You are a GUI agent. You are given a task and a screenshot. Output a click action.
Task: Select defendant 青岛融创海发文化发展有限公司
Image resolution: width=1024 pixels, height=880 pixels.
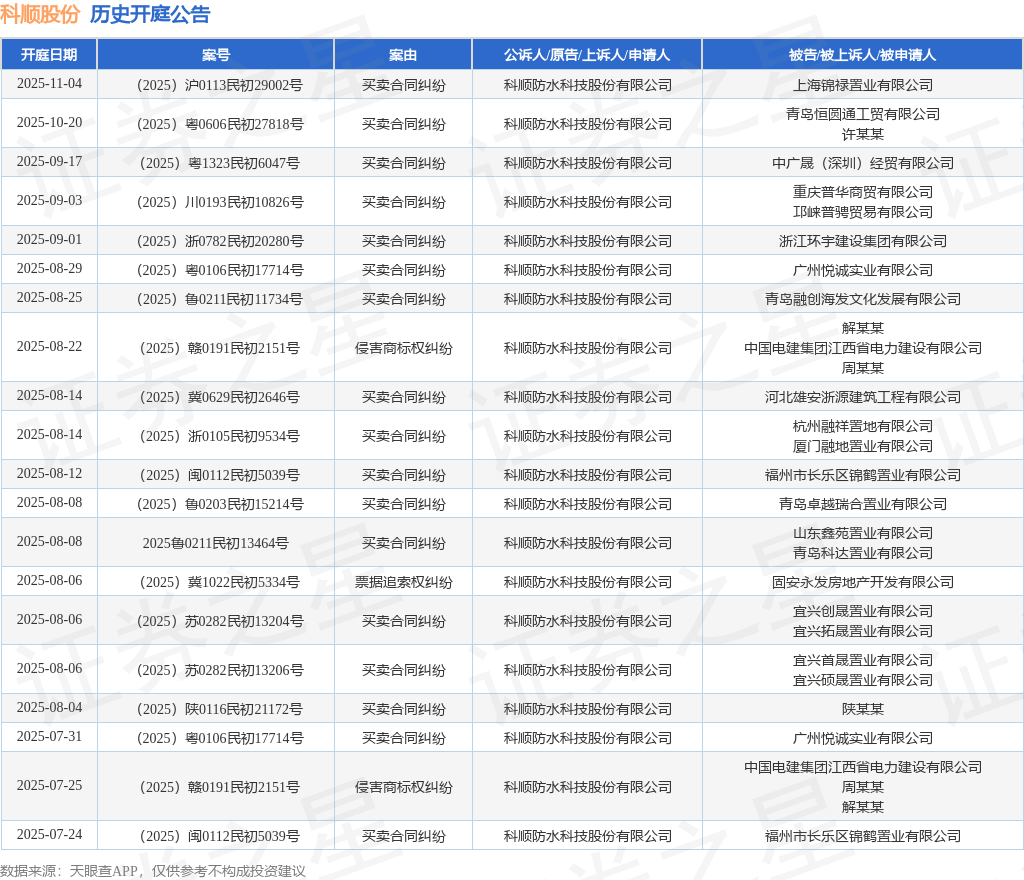coord(863,299)
